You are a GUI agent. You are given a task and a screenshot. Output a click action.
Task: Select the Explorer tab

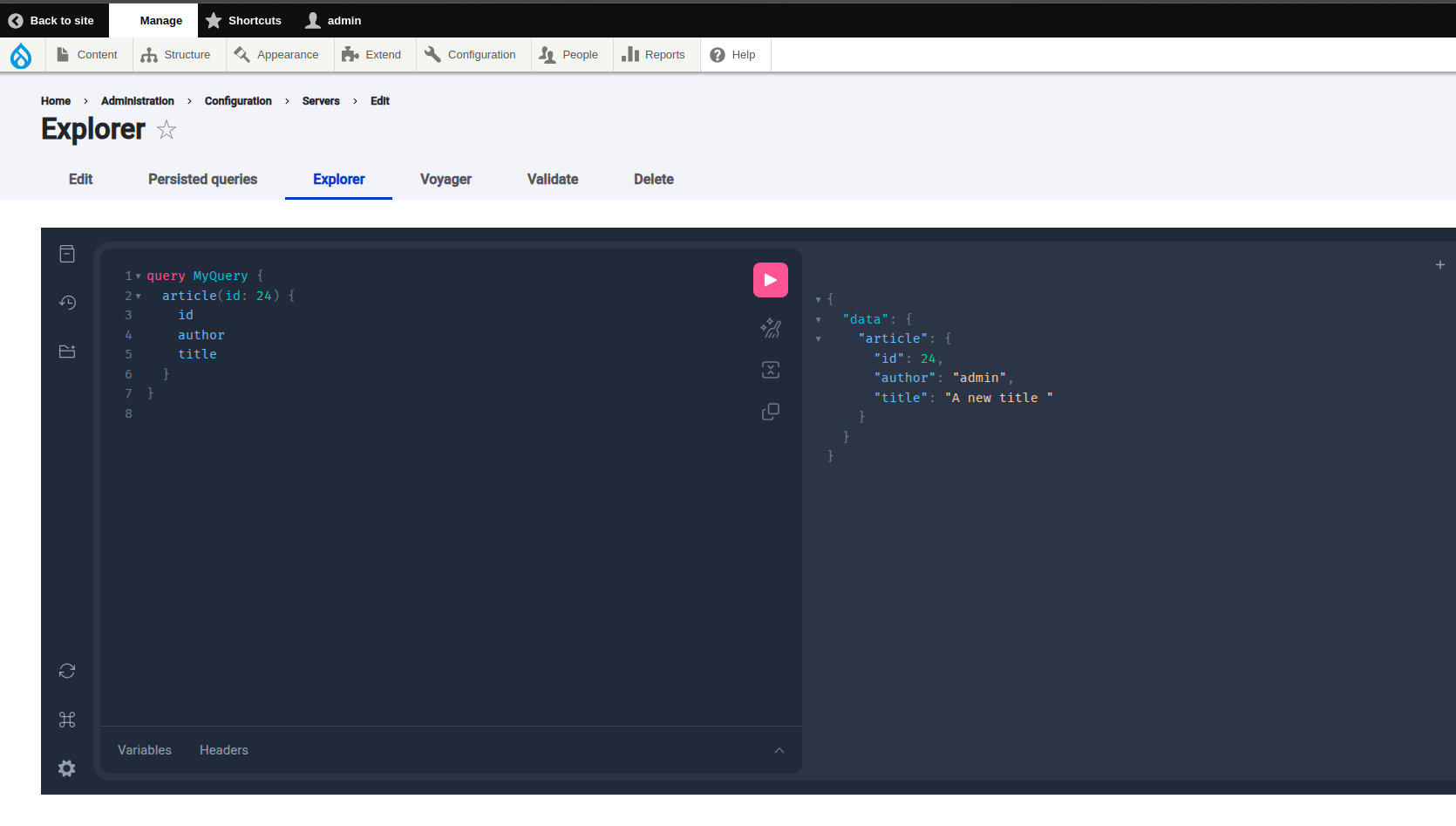(x=338, y=179)
